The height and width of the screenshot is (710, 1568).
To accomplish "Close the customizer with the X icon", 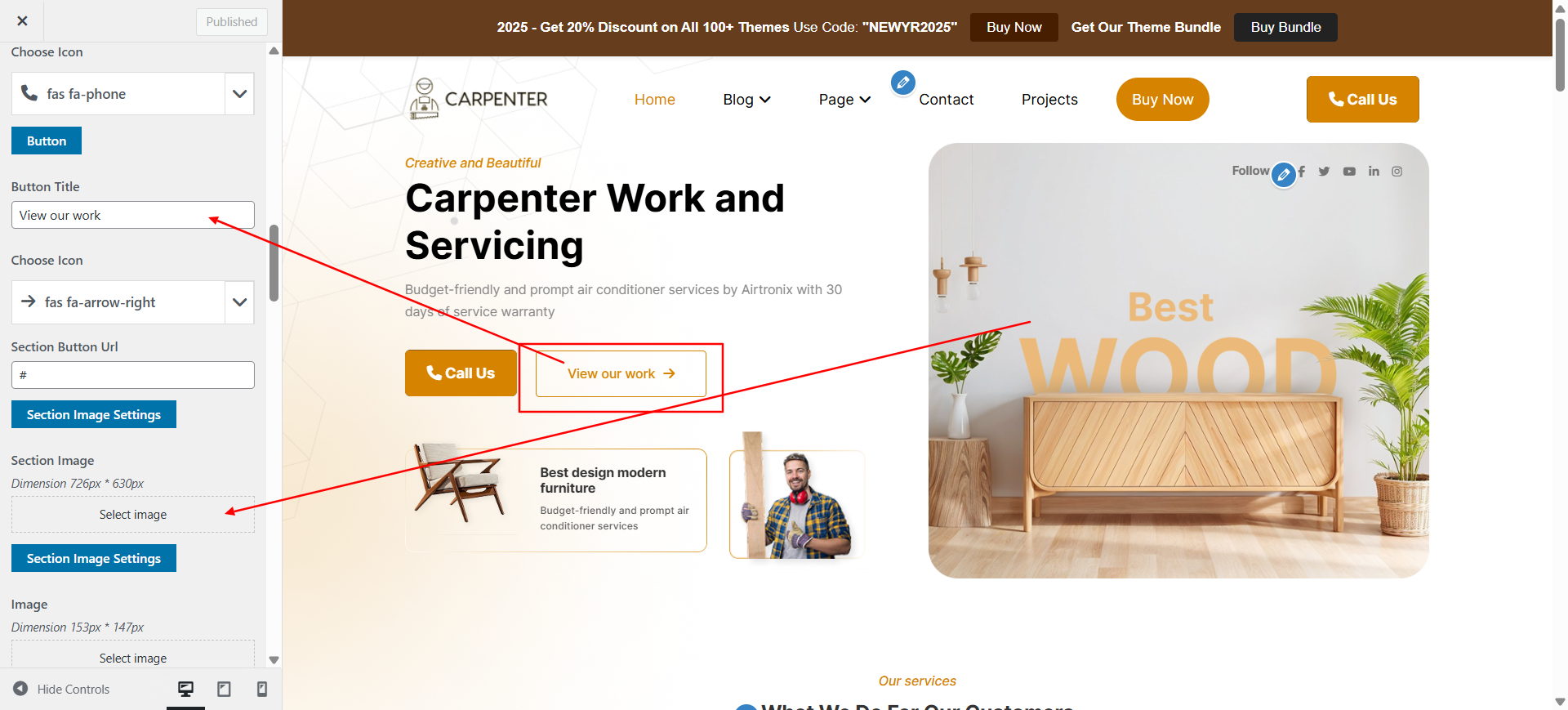I will (22, 21).
